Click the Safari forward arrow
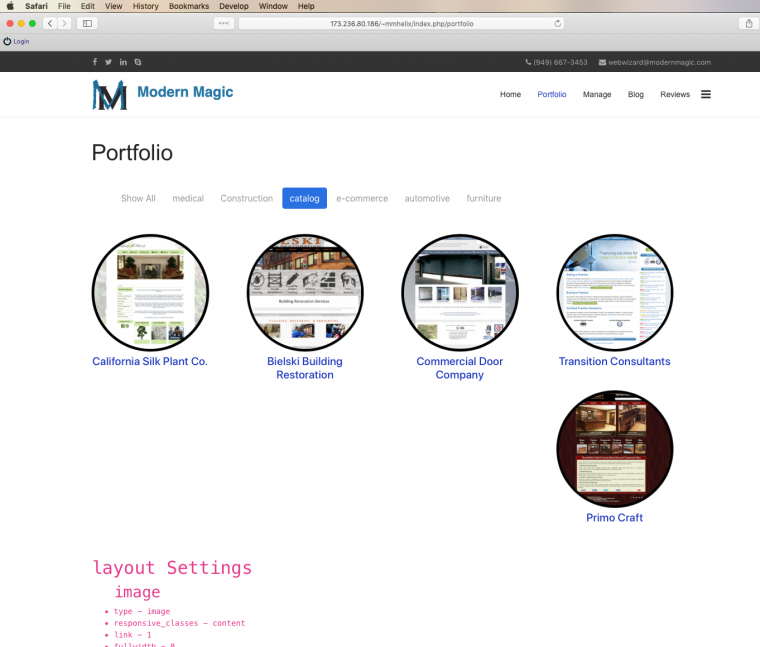Viewport: 760px width, 647px height. point(64,23)
